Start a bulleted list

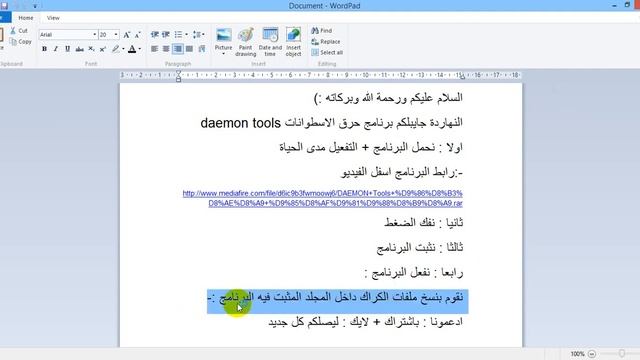[178, 35]
